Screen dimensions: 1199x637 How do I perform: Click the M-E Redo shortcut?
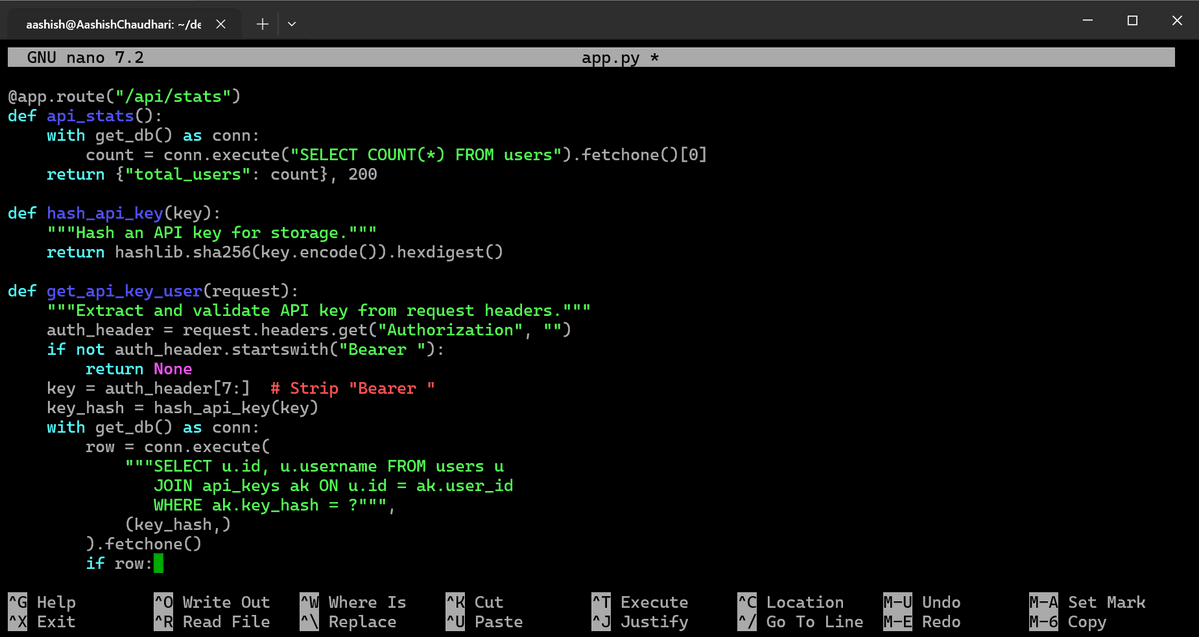[x=922, y=622]
